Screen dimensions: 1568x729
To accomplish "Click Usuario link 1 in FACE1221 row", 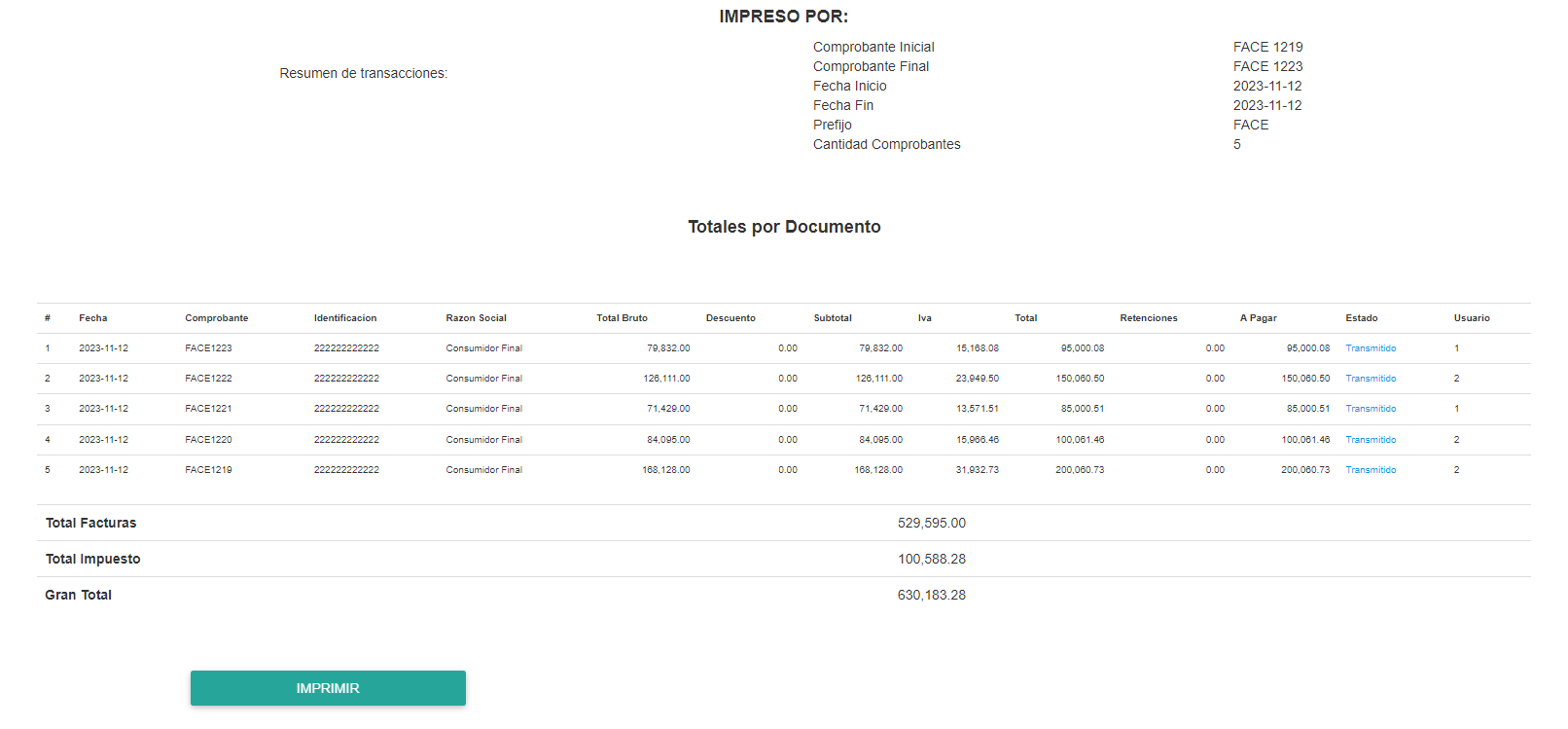I will click(1456, 409).
